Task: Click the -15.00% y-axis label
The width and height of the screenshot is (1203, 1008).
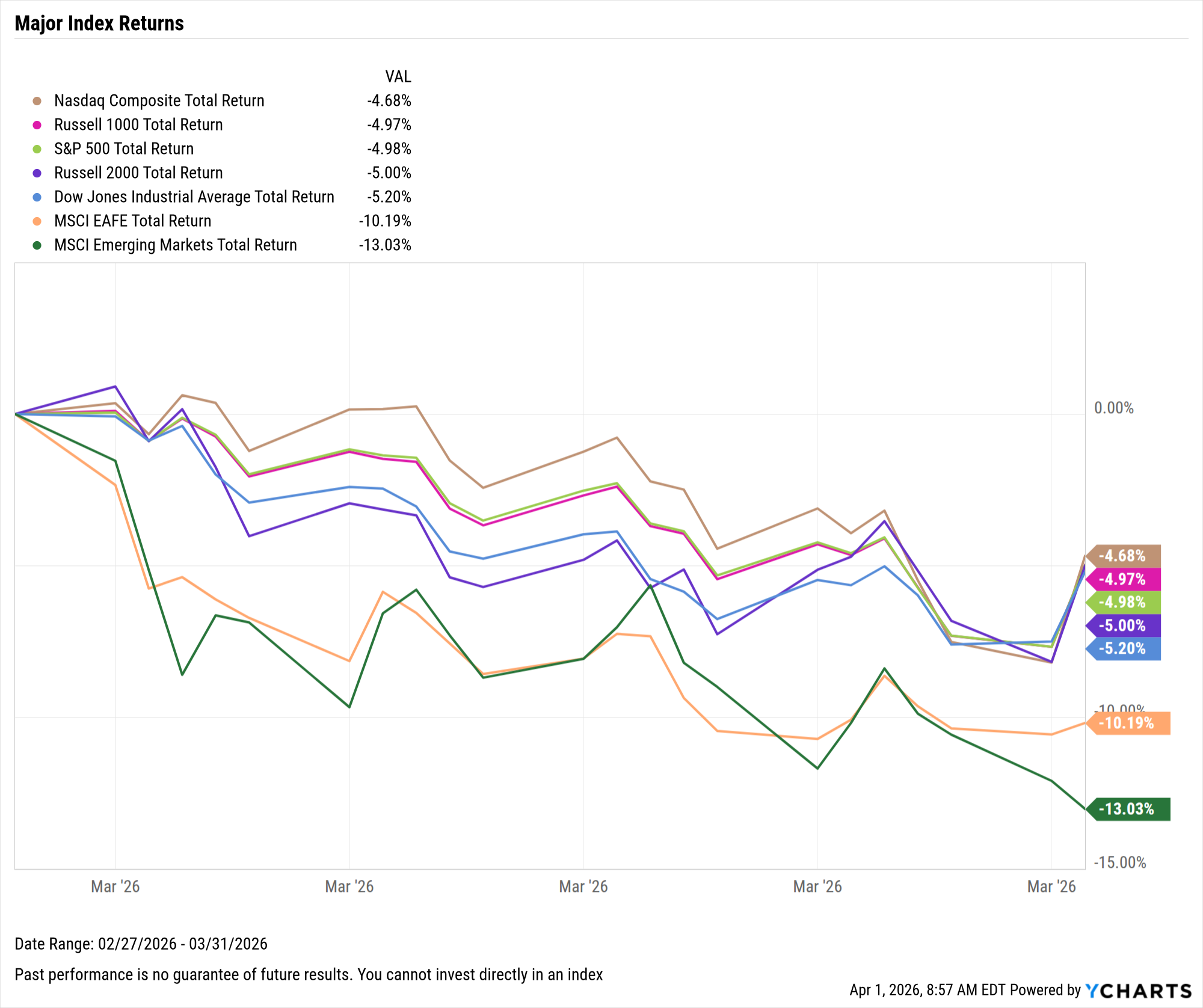Action: click(1119, 862)
